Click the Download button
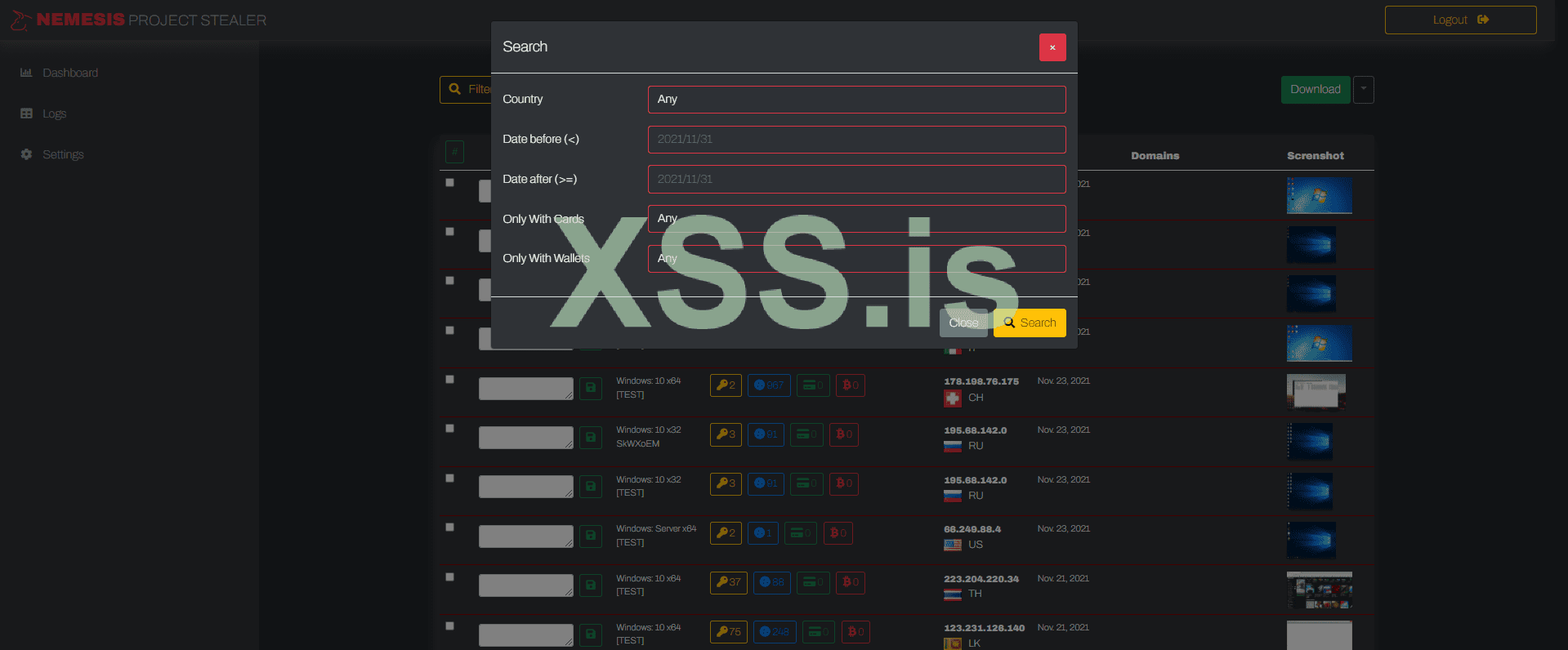The height and width of the screenshot is (650, 1568). coord(1316,89)
